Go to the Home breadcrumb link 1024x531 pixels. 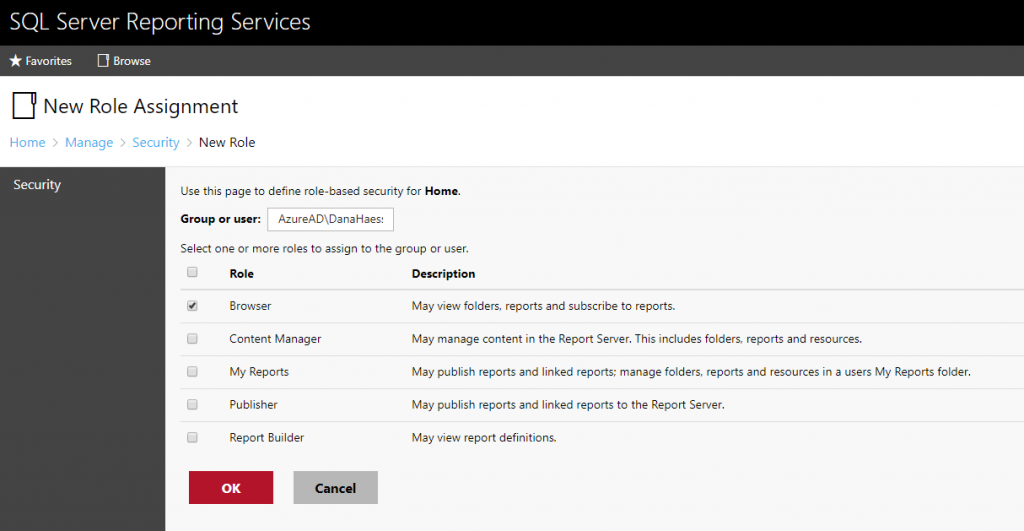(27, 142)
